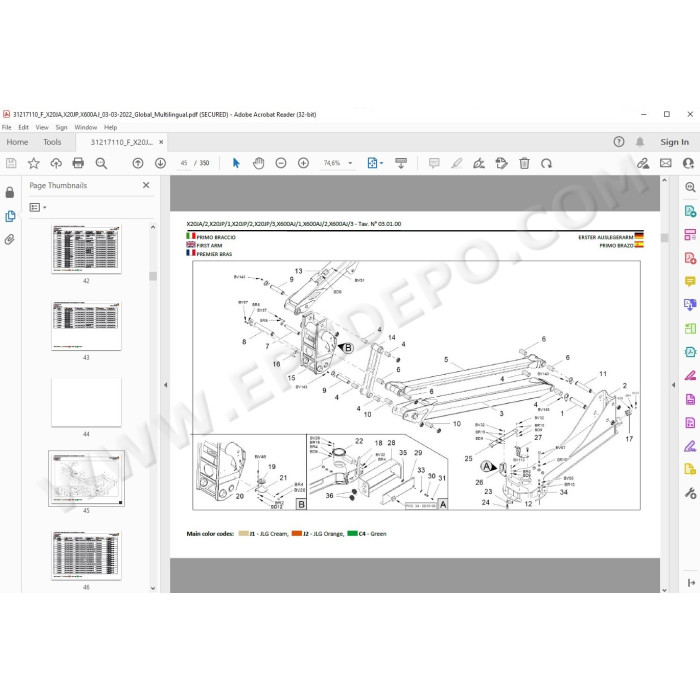Select page 45 thumbnail
The width and height of the screenshot is (700, 700).
click(86, 479)
